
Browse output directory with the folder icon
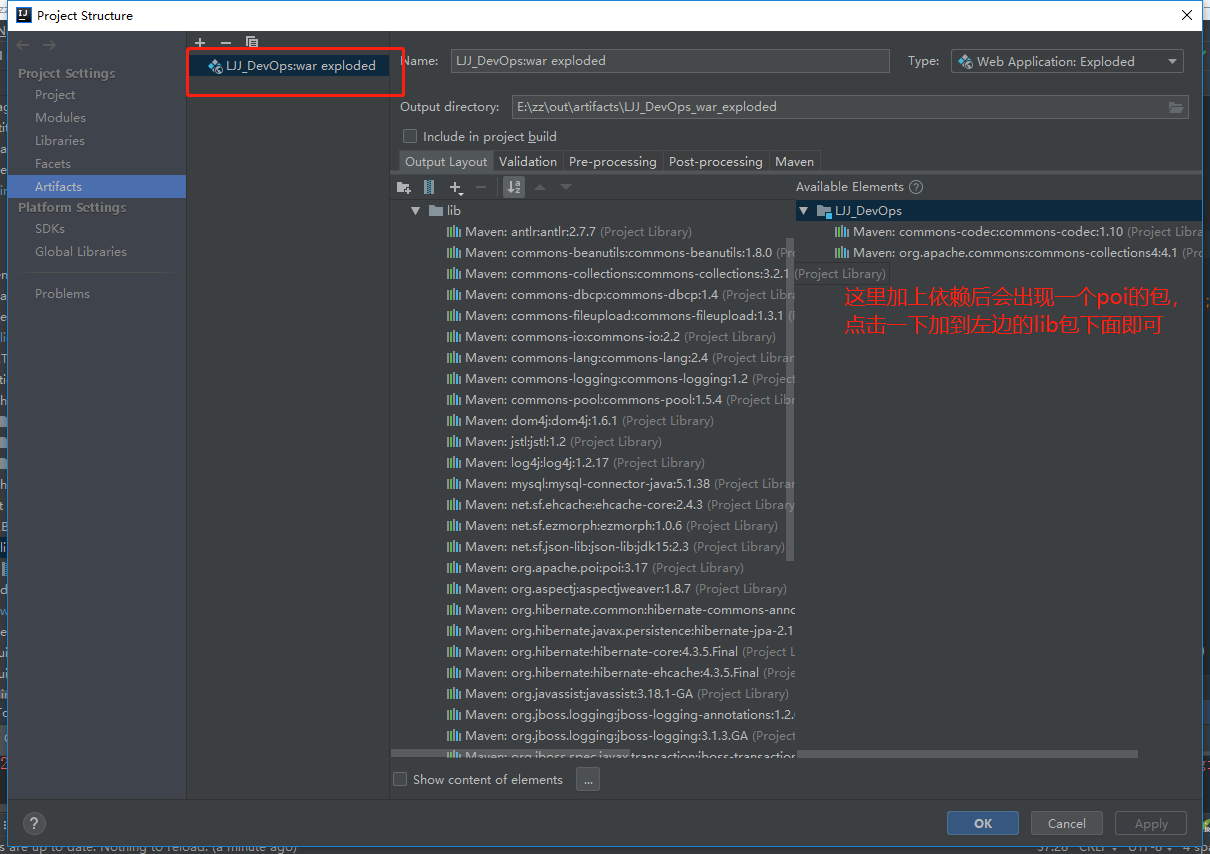pos(1177,107)
